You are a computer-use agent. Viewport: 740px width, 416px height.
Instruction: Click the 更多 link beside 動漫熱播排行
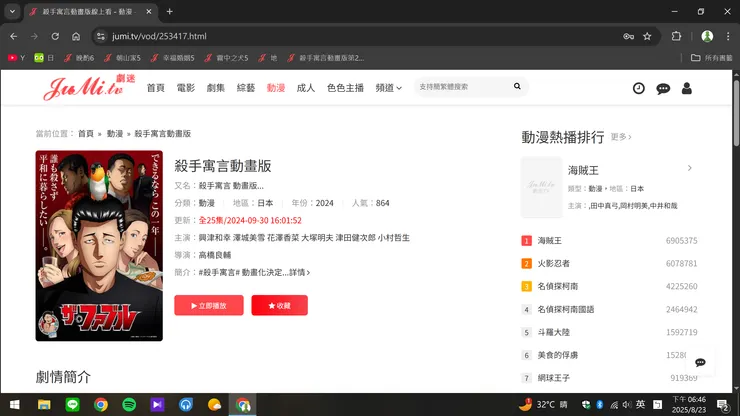click(x=621, y=137)
